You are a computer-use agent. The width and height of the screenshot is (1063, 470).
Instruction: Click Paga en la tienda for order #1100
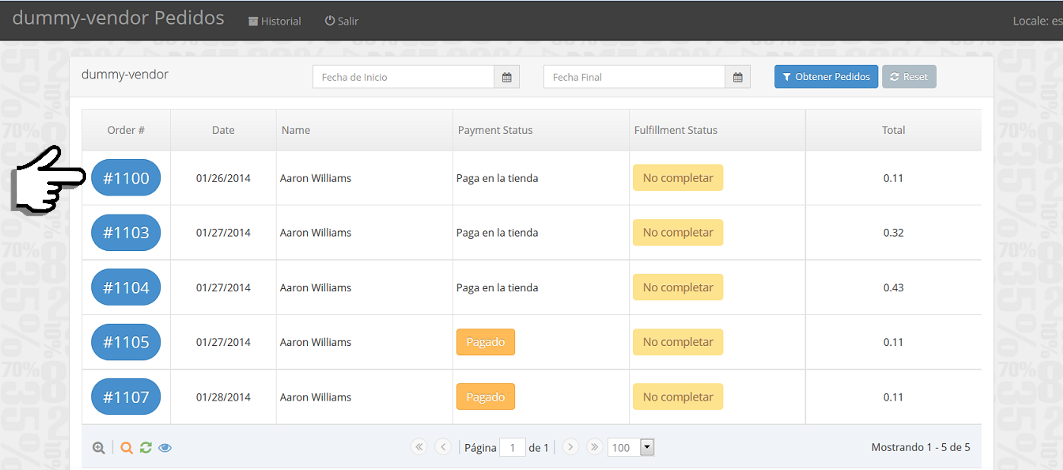coord(497,178)
